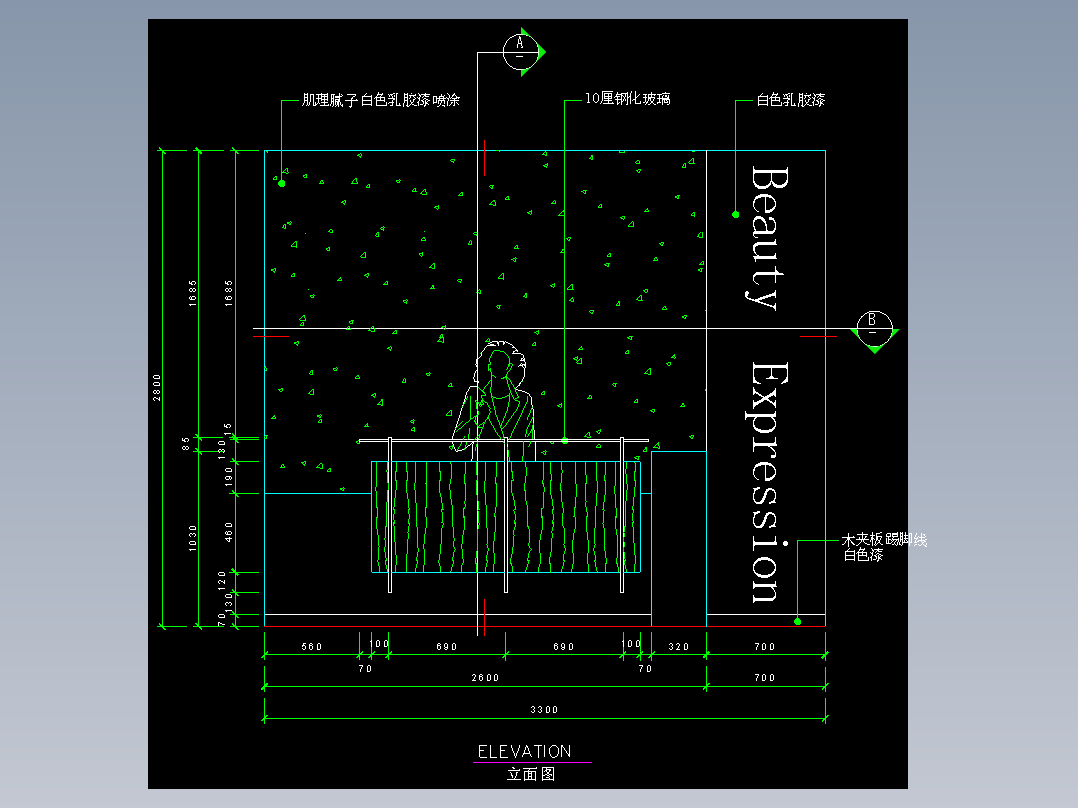The height and width of the screenshot is (808, 1078).
Task: Select the 白色乳胶漆 annotation label
Action: [x=791, y=100]
